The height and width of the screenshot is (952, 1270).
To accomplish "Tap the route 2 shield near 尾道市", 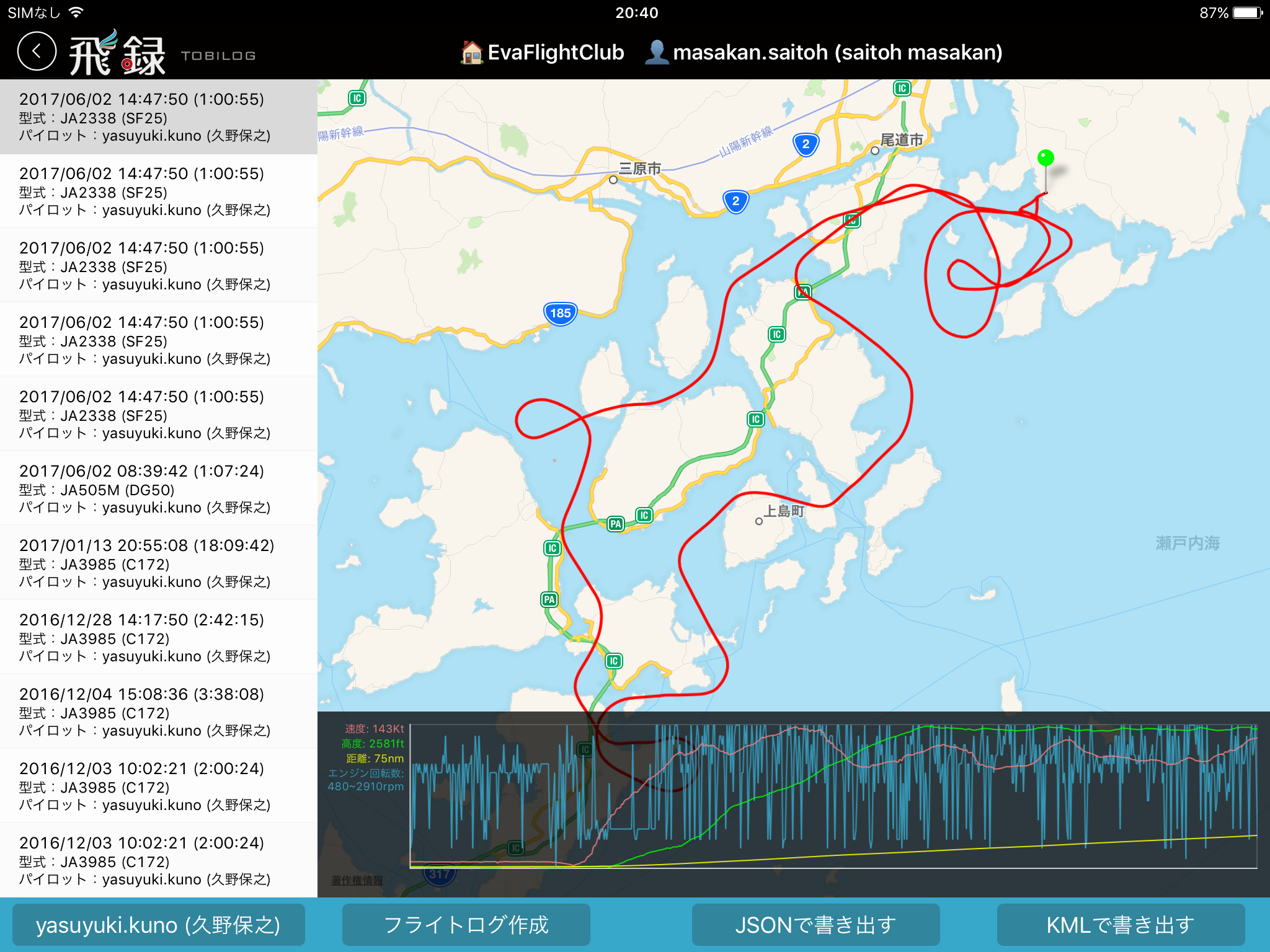I will click(x=806, y=144).
